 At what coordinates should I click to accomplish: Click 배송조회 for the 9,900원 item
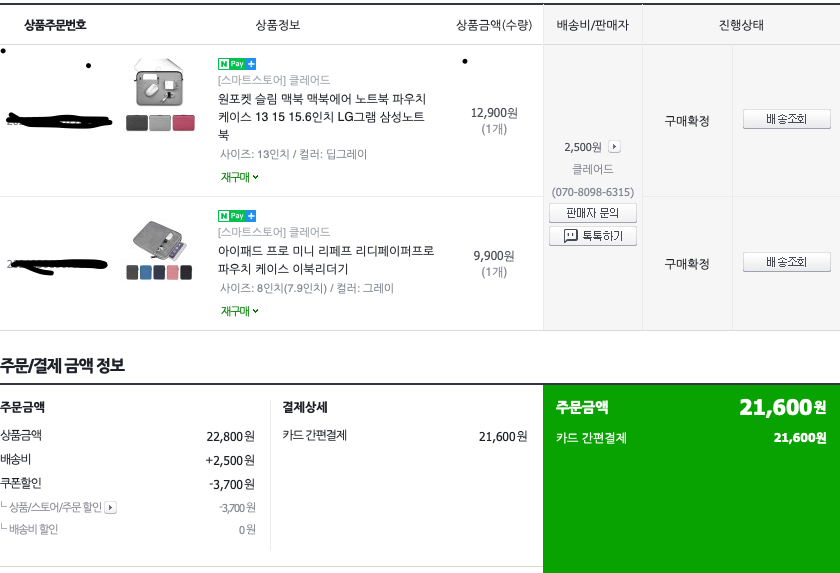point(786,262)
